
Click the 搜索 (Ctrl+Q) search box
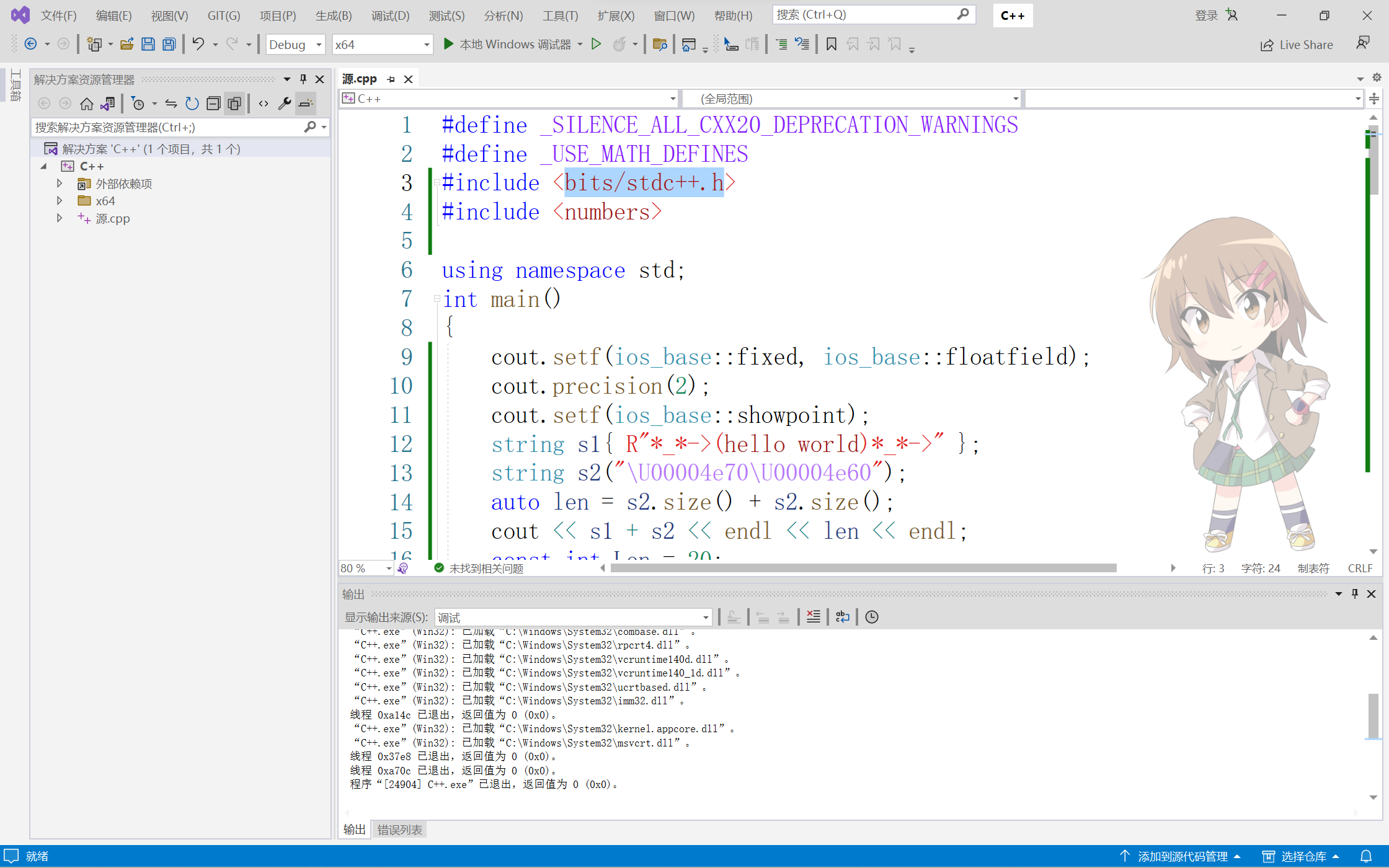pos(873,15)
